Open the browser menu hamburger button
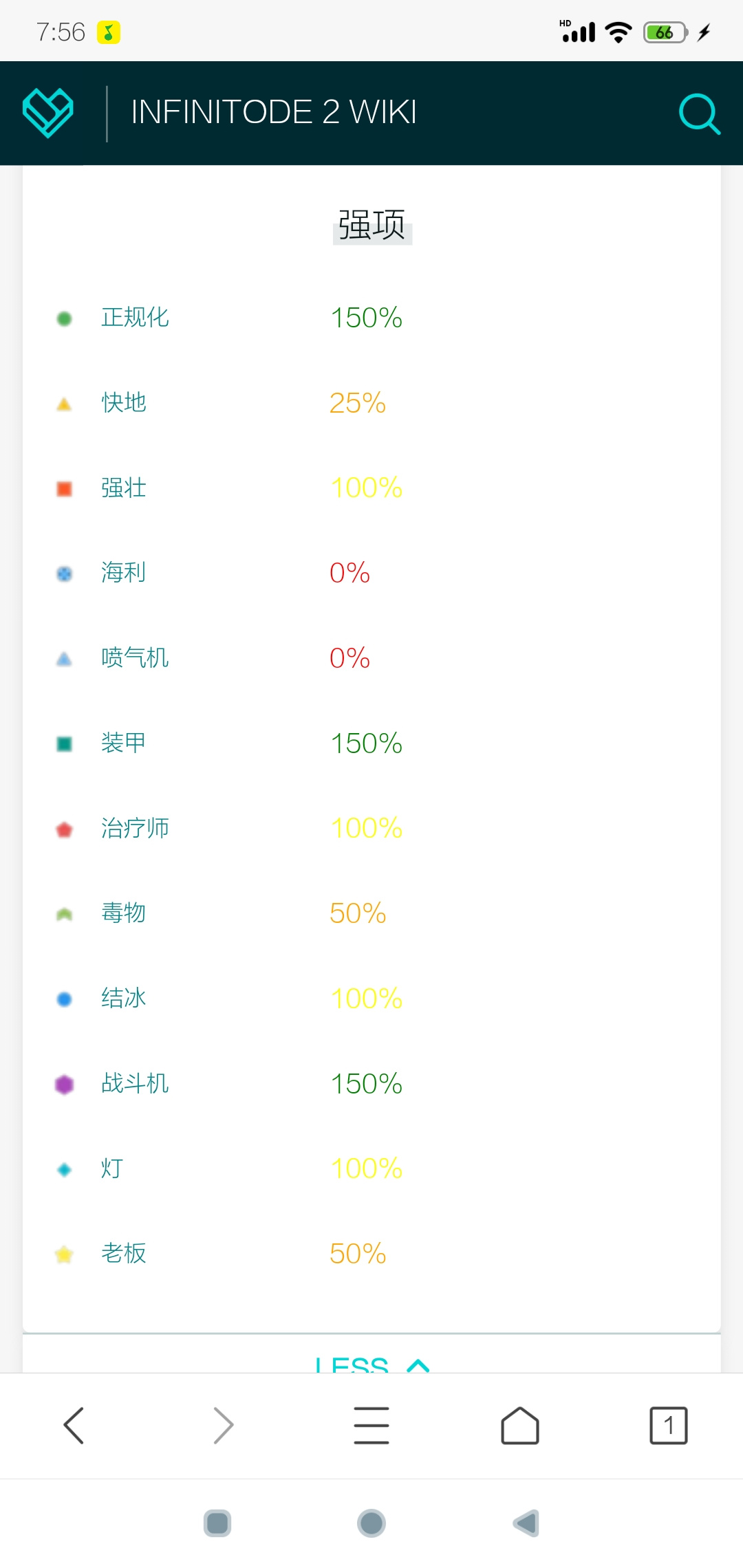 (371, 1425)
